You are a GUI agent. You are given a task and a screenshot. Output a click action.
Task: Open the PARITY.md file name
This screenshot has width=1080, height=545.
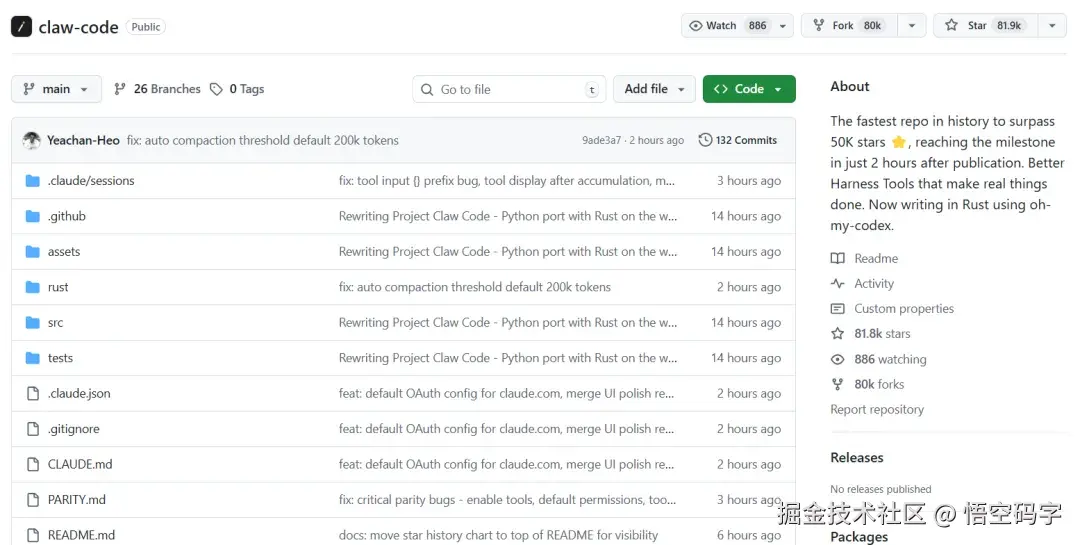click(76, 500)
